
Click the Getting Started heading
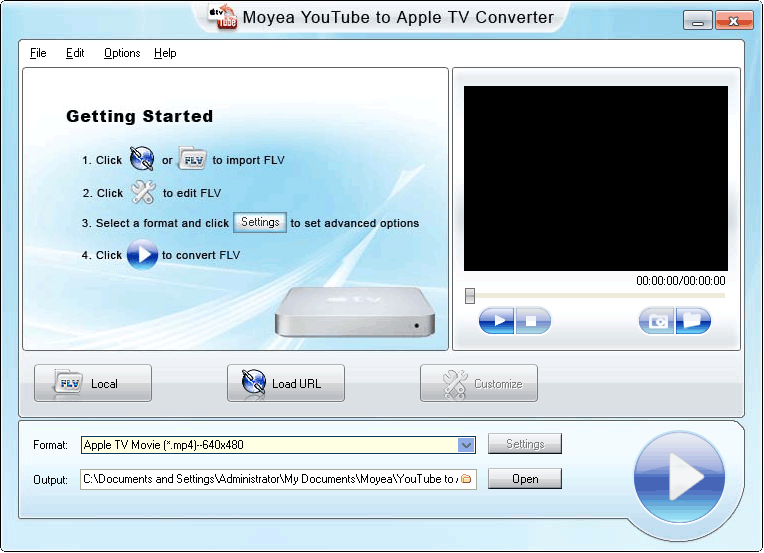(x=140, y=116)
